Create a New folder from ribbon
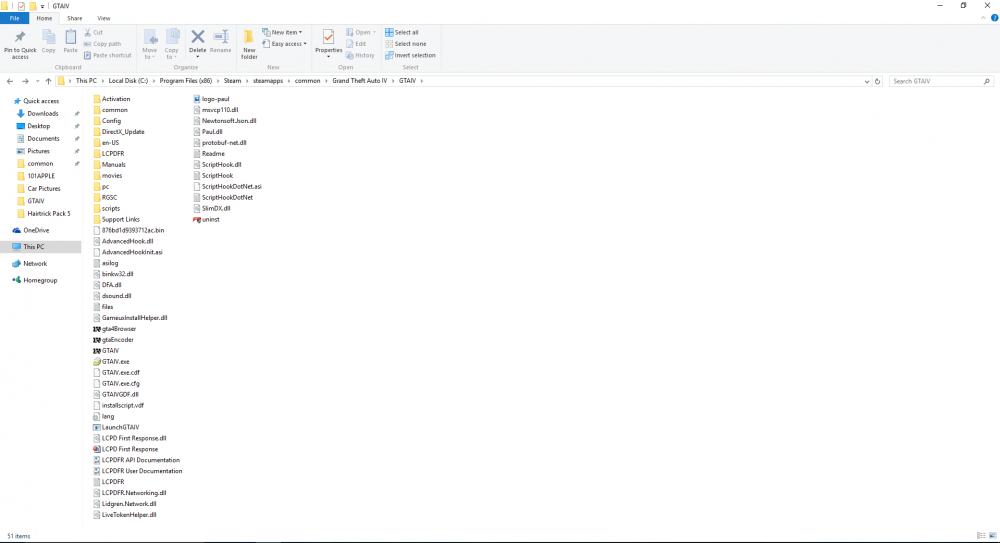This screenshot has width=1000, height=543. click(x=249, y=44)
